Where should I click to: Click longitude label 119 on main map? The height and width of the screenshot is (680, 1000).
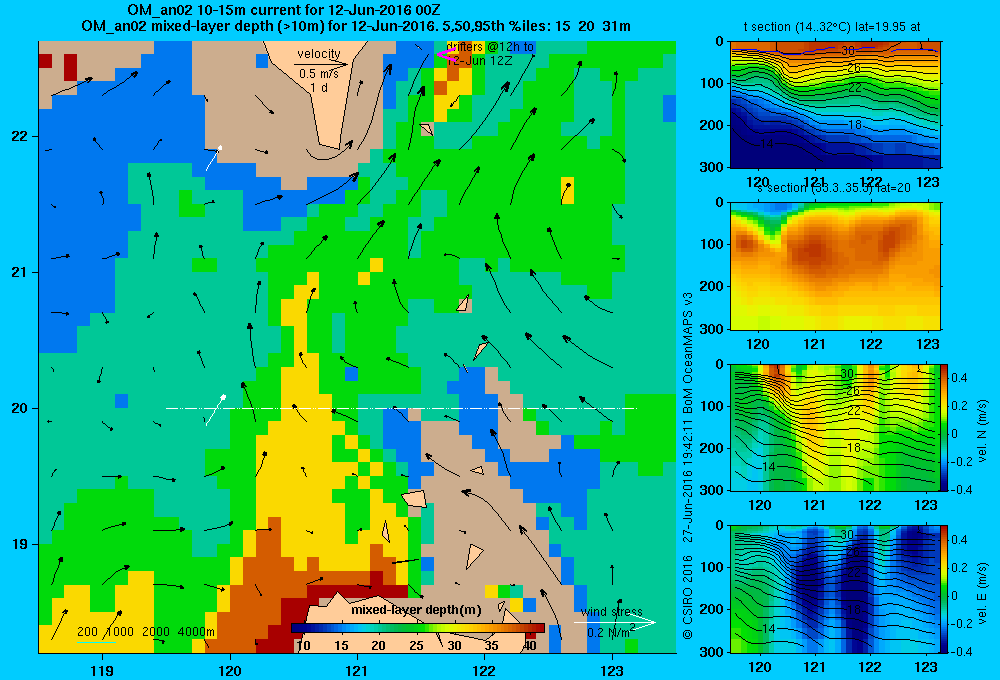coord(102,670)
